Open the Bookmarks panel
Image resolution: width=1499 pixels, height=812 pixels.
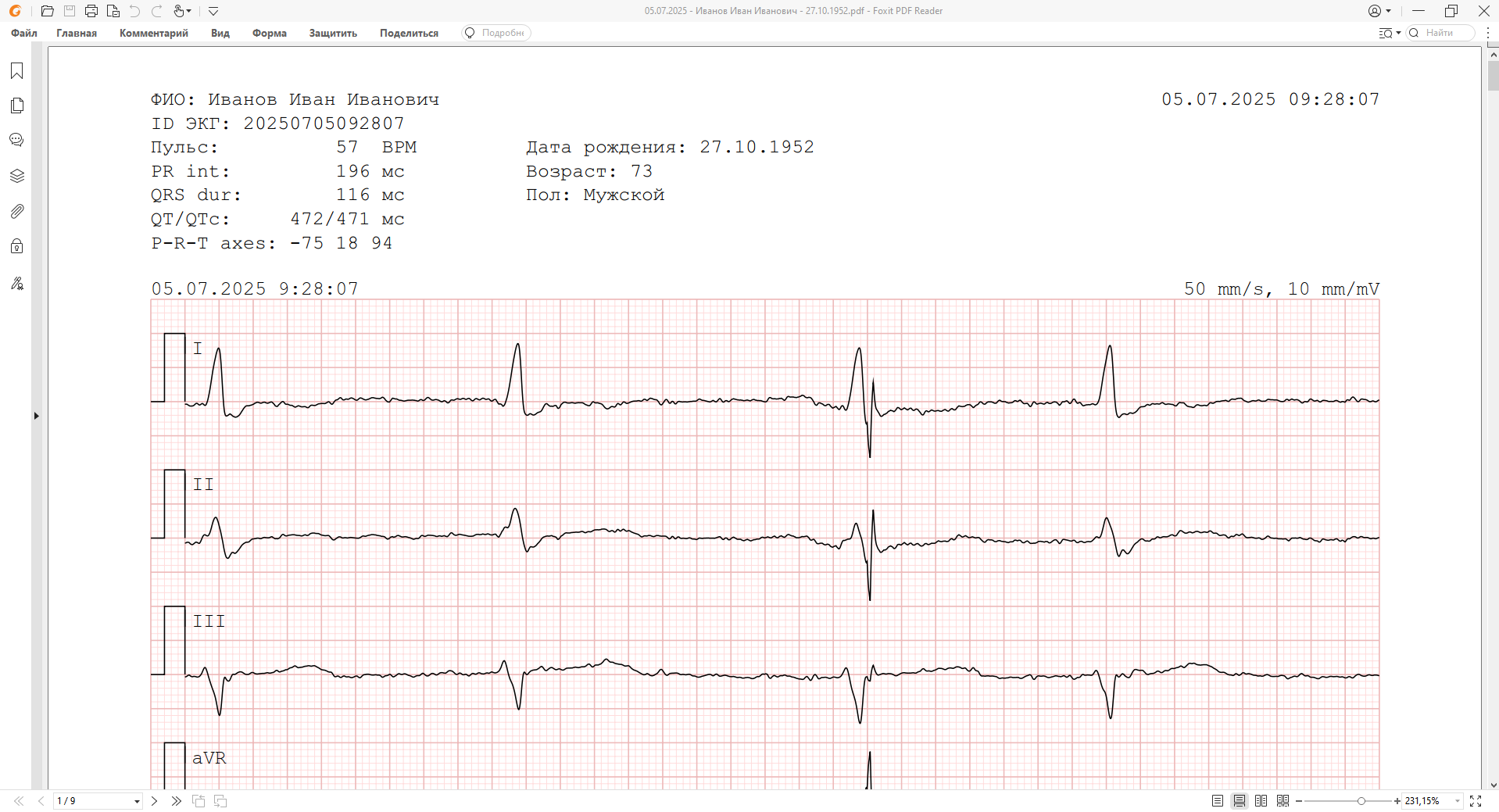[x=16, y=71]
